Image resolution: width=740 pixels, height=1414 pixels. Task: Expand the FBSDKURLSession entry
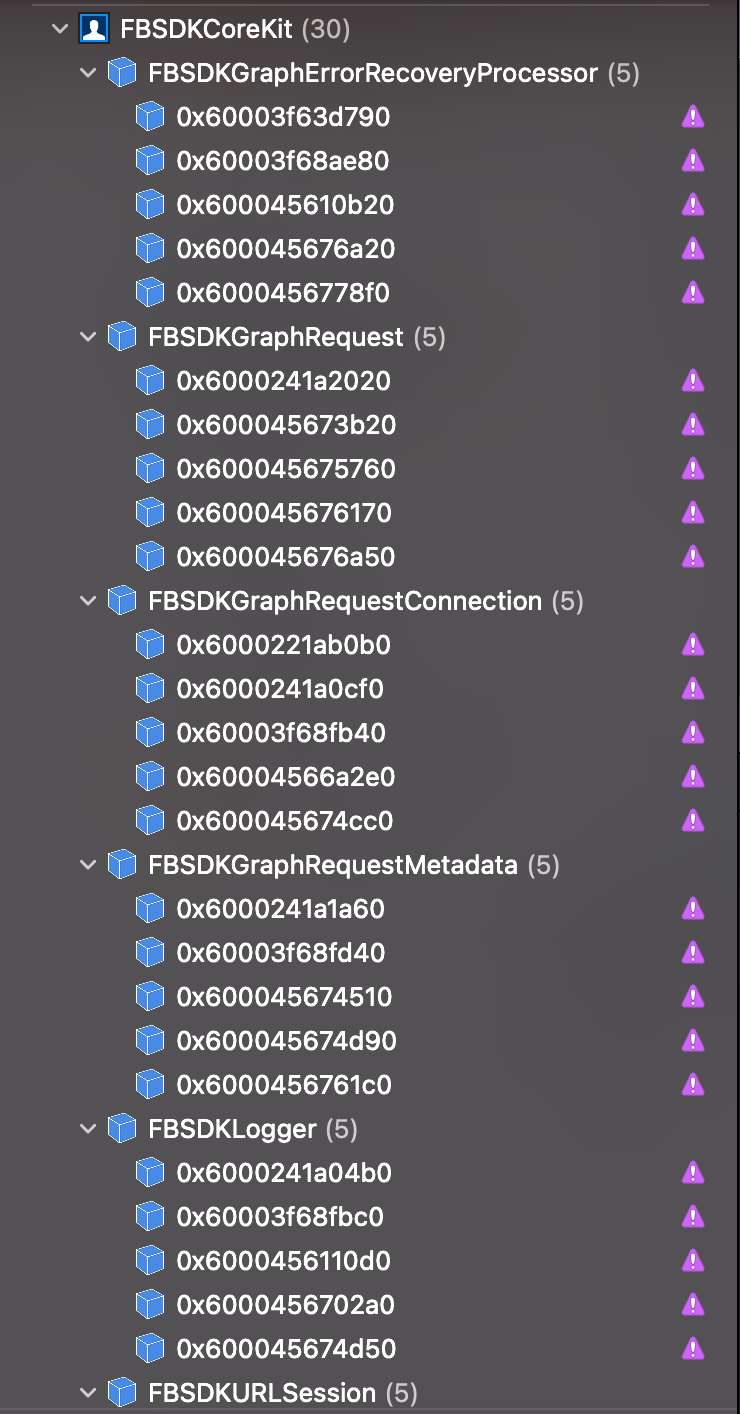(x=87, y=1392)
